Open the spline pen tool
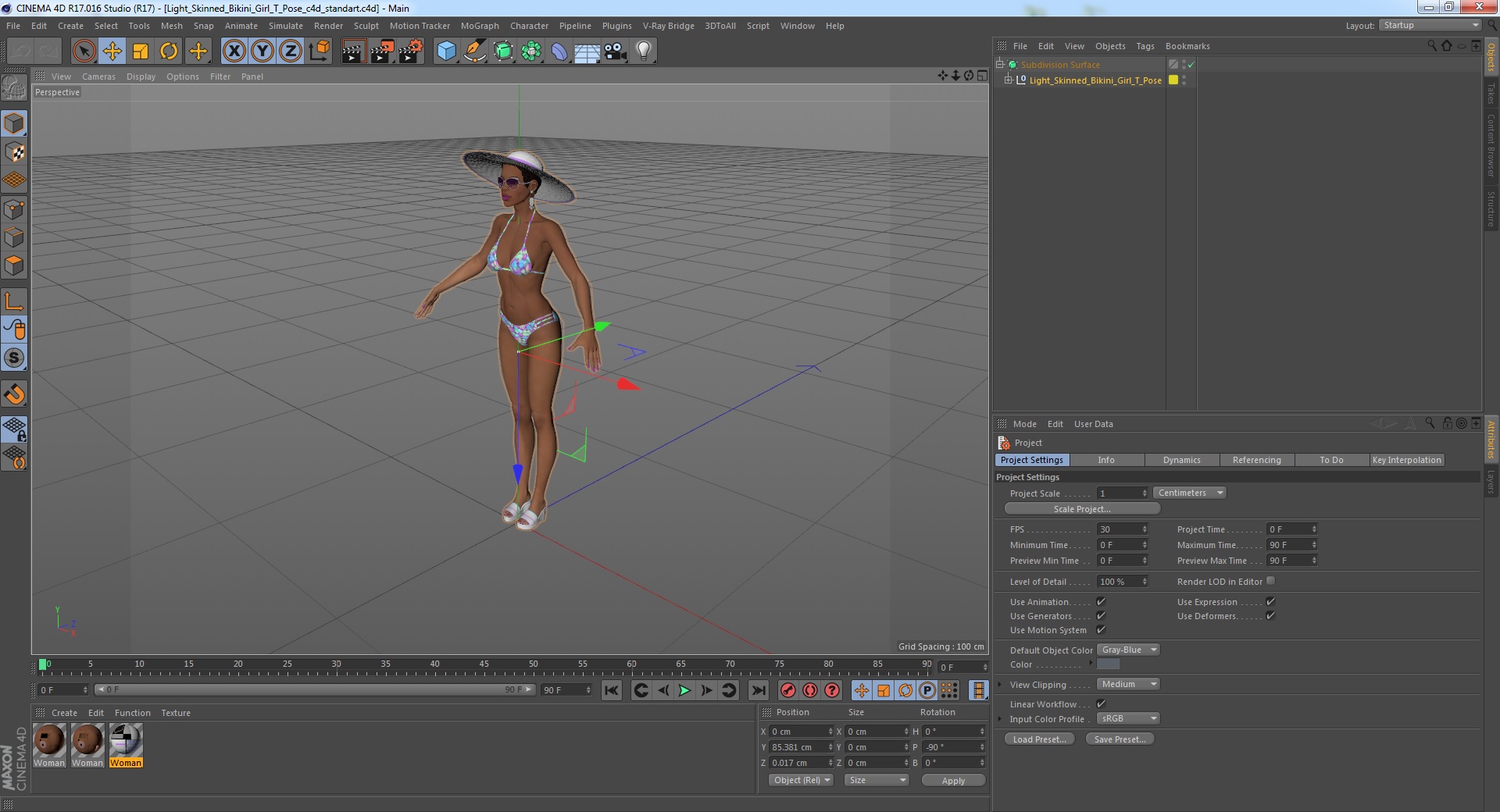Image resolution: width=1500 pixels, height=812 pixels. pyautogui.click(x=475, y=52)
